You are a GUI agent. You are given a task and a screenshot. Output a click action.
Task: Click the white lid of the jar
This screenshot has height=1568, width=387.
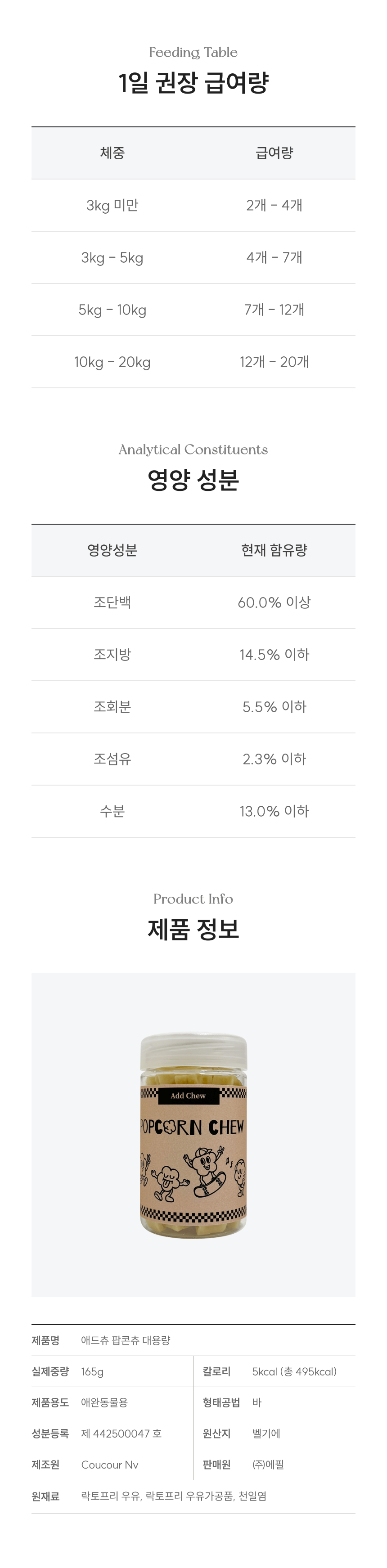193,1052
